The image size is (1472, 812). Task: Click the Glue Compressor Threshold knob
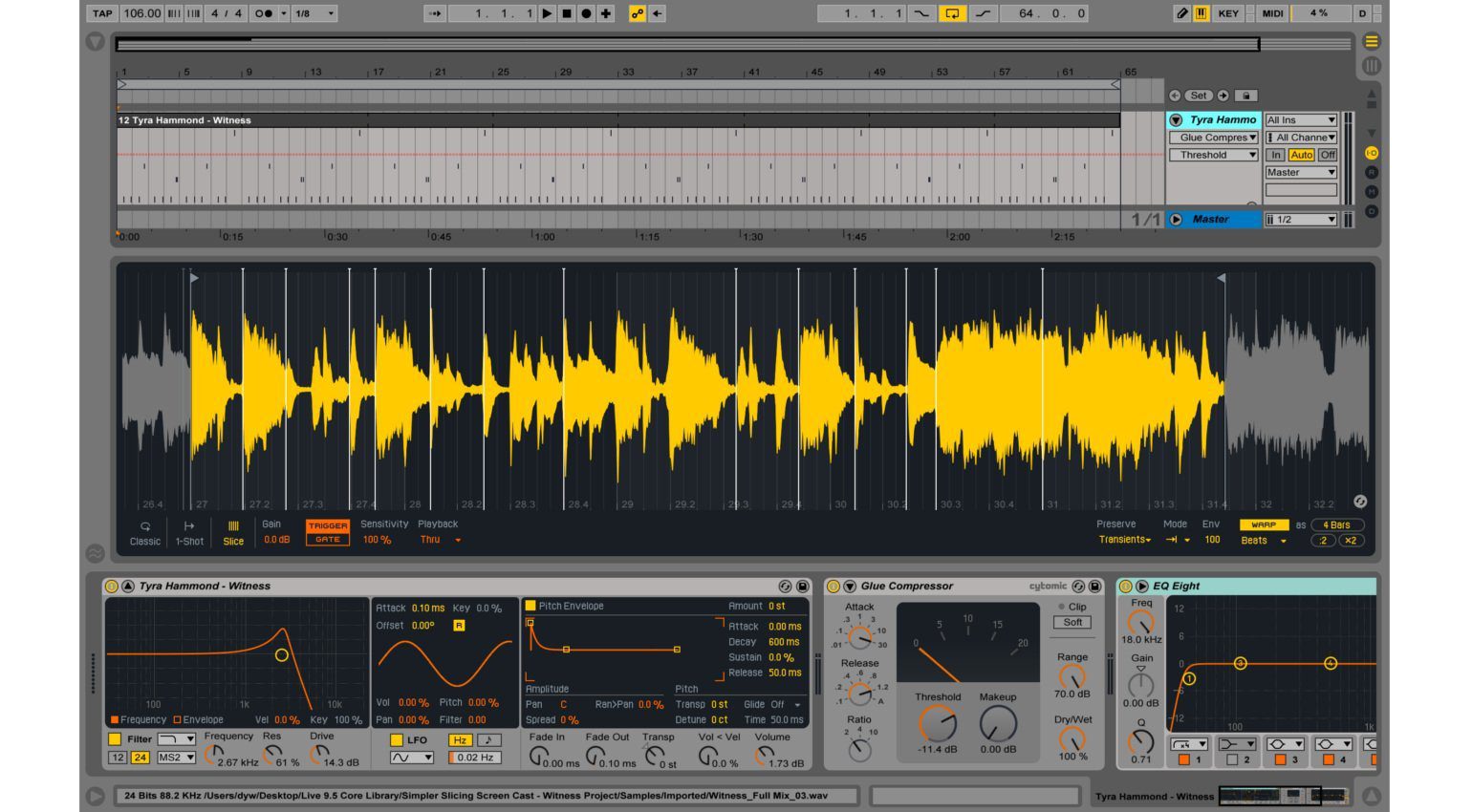(937, 724)
